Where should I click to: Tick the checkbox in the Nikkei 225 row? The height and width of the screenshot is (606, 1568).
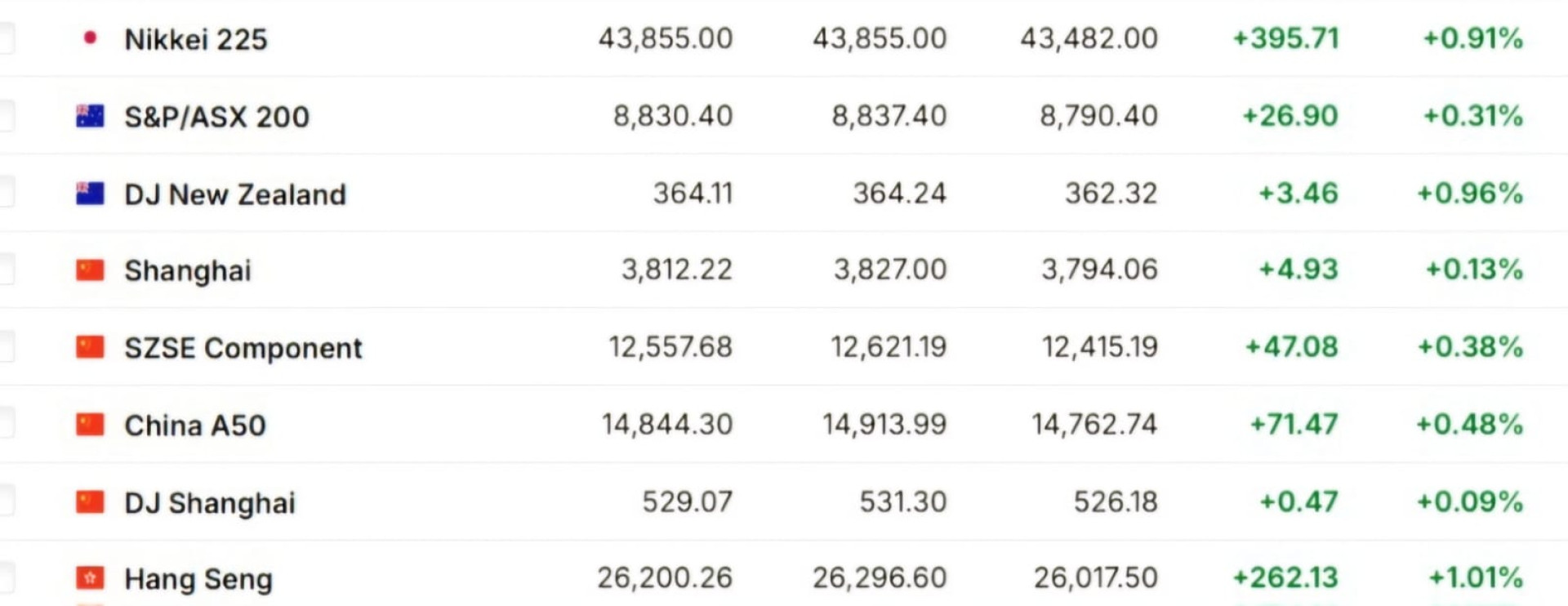(6, 38)
